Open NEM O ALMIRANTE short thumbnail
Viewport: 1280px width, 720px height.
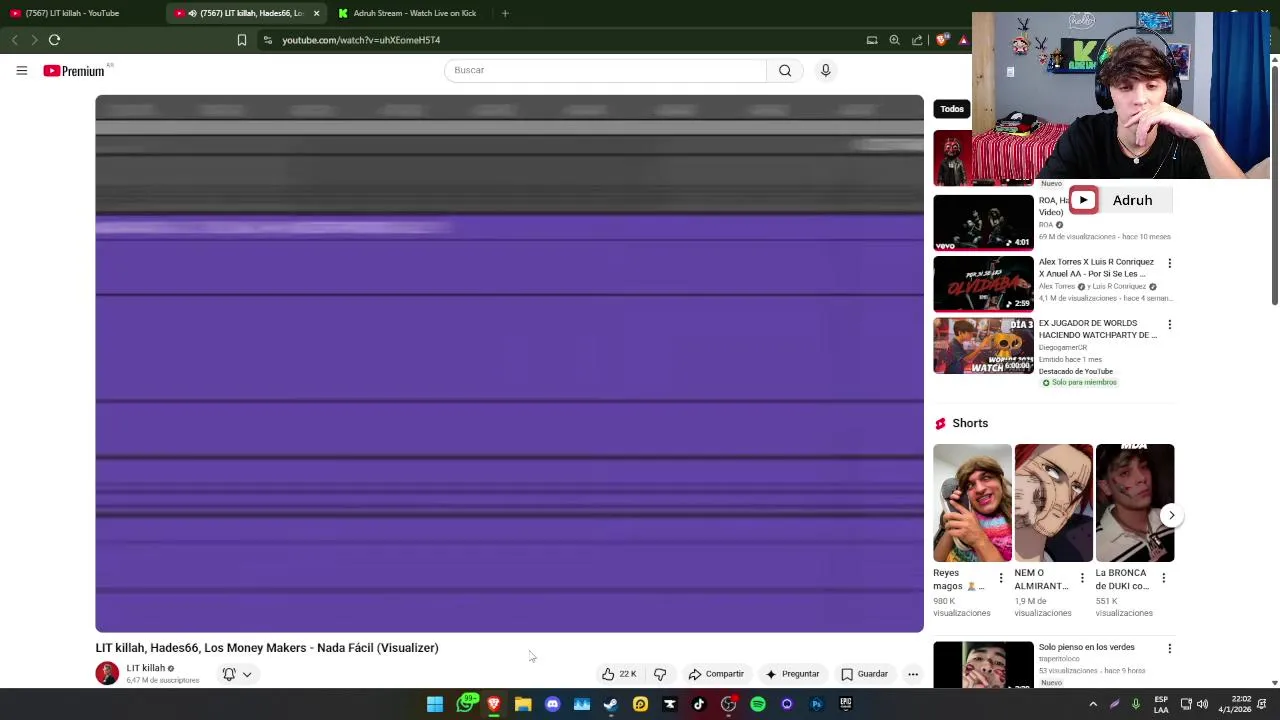(x=1053, y=503)
